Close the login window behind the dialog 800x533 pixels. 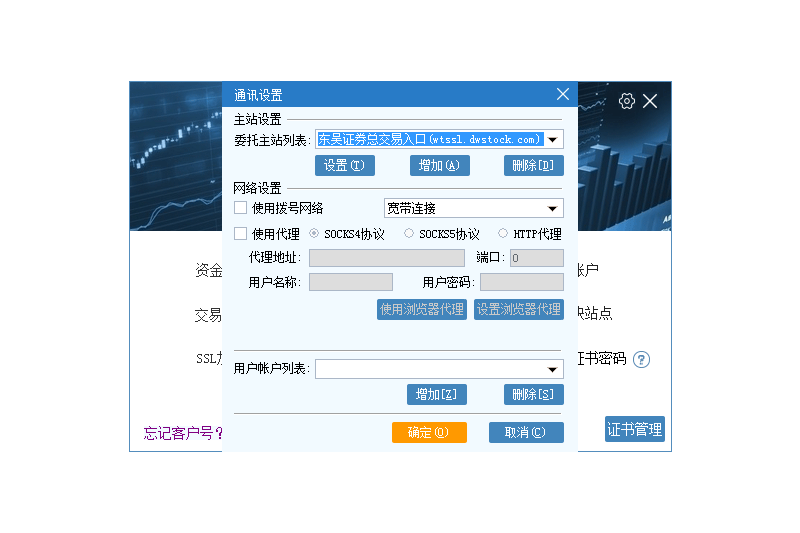pyautogui.click(x=651, y=101)
